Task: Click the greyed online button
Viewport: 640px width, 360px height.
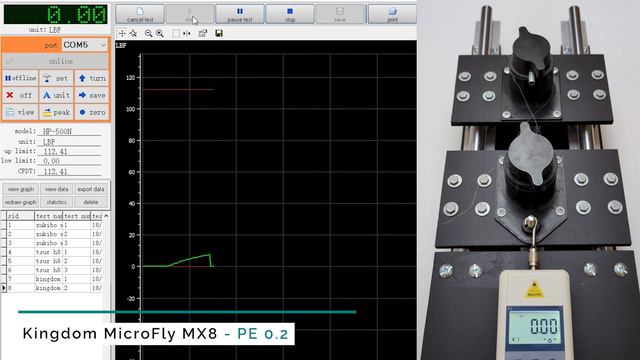Action: 56,61
